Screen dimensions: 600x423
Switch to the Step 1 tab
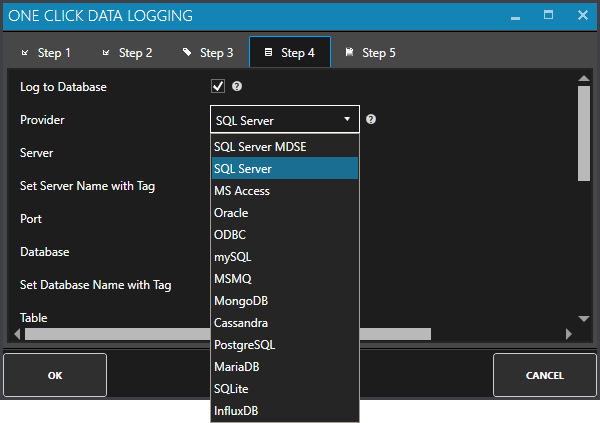click(45, 53)
